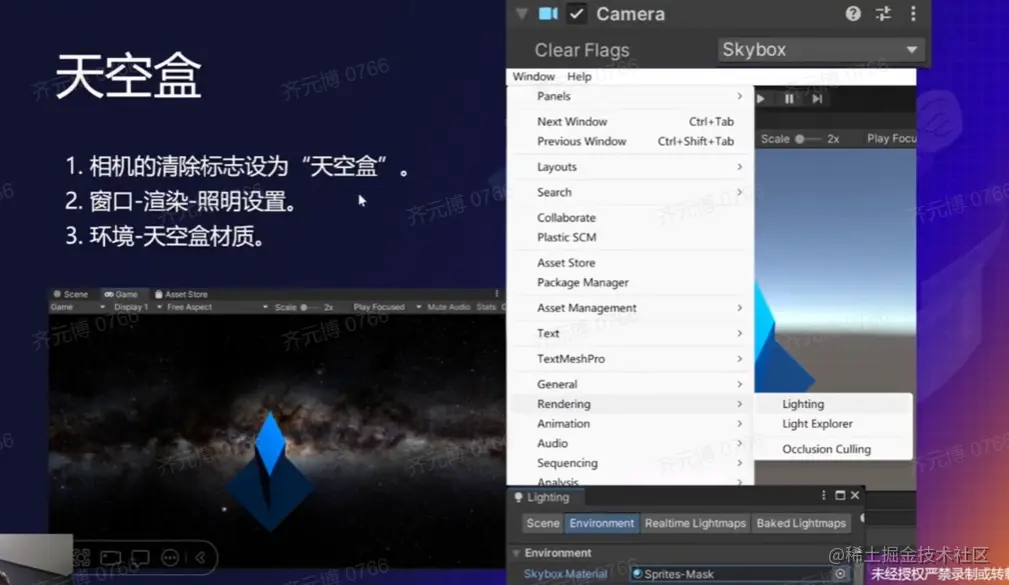Image resolution: width=1009 pixels, height=585 pixels.
Task: Close the Lighting window
Action: [855, 495]
